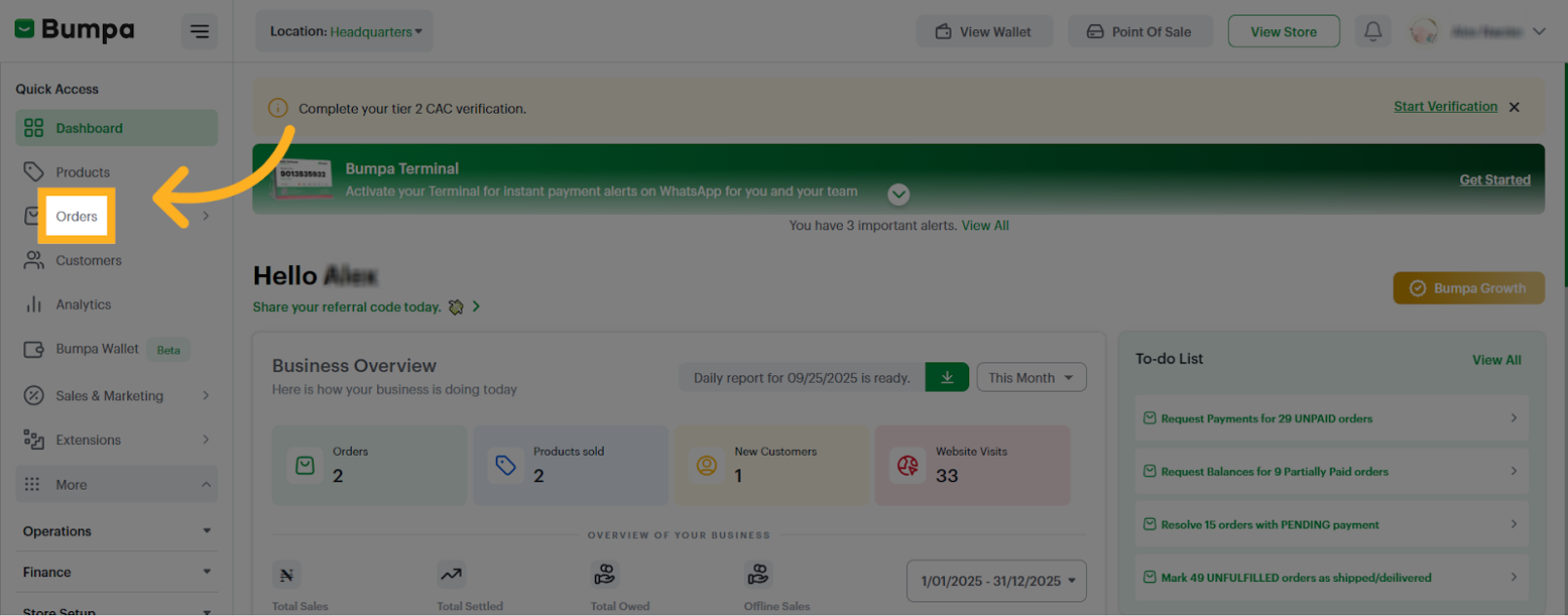Image resolution: width=1568 pixels, height=616 pixels.
Task: Dismiss the CAC verification banner
Action: (x=1514, y=107)
